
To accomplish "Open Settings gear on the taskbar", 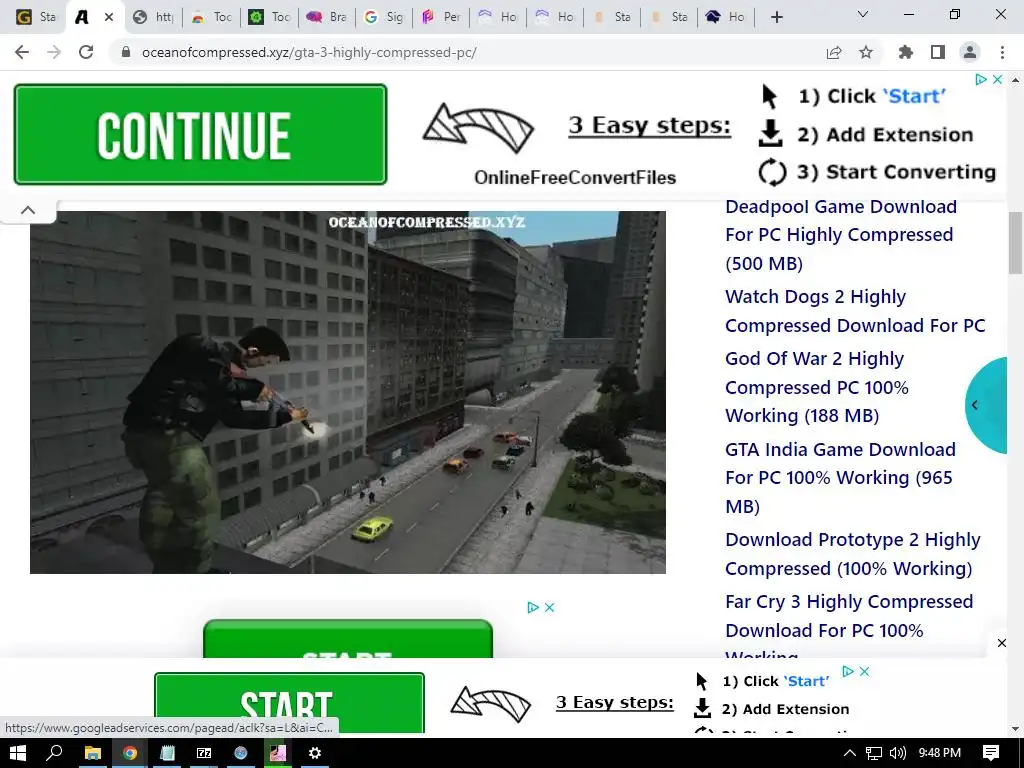I will click(315, 753).
